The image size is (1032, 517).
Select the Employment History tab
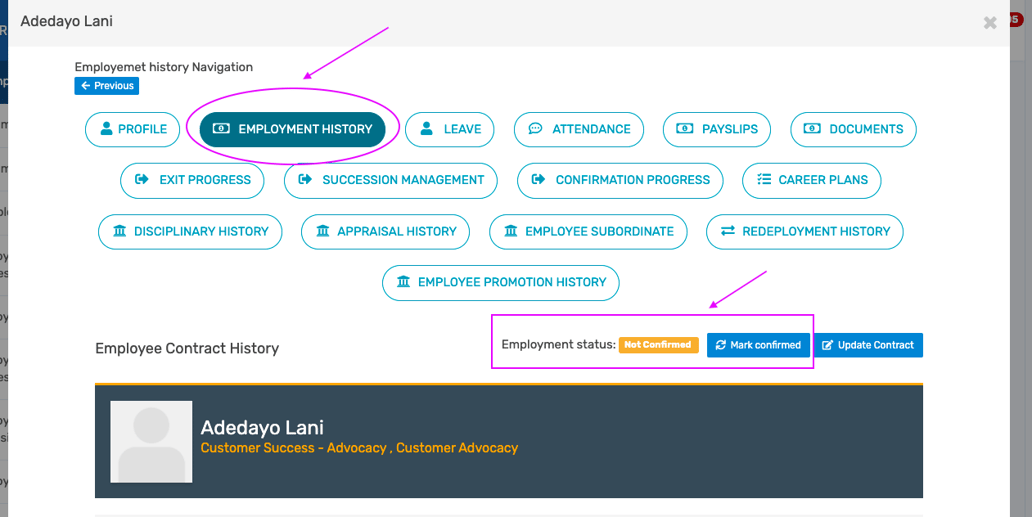(292, 129)
